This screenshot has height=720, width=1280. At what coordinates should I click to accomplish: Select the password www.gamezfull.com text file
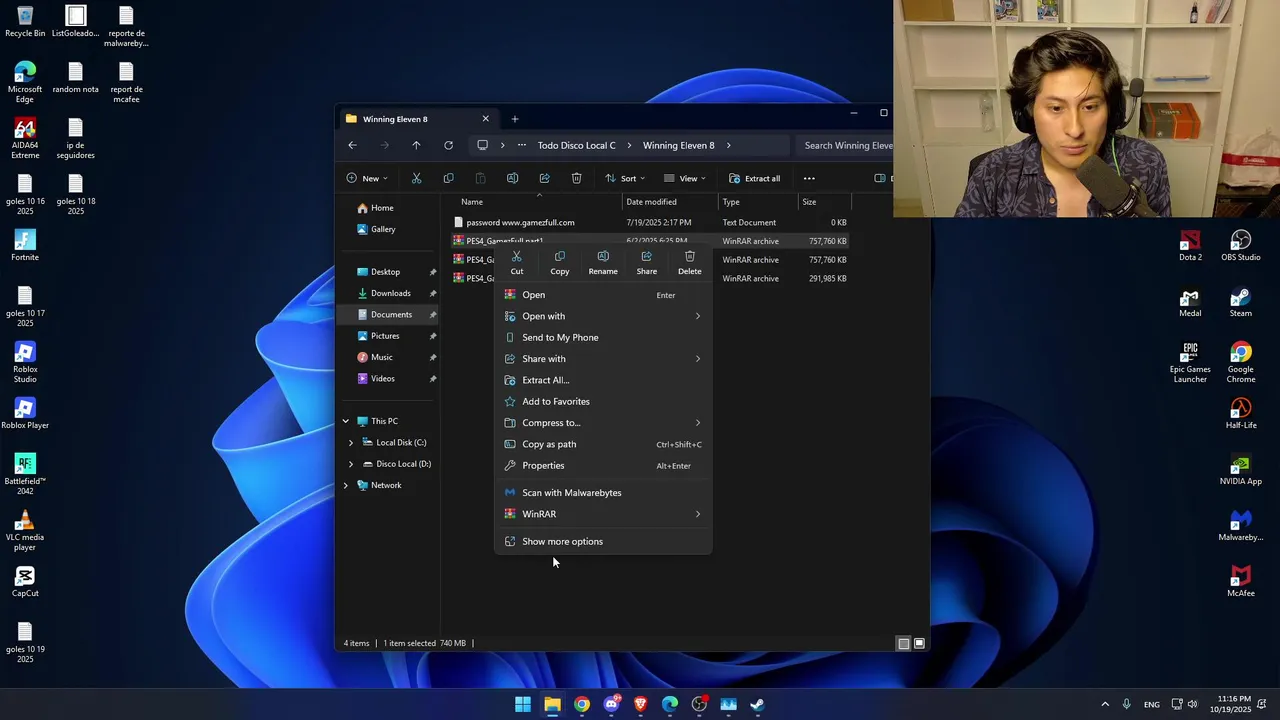520,222
